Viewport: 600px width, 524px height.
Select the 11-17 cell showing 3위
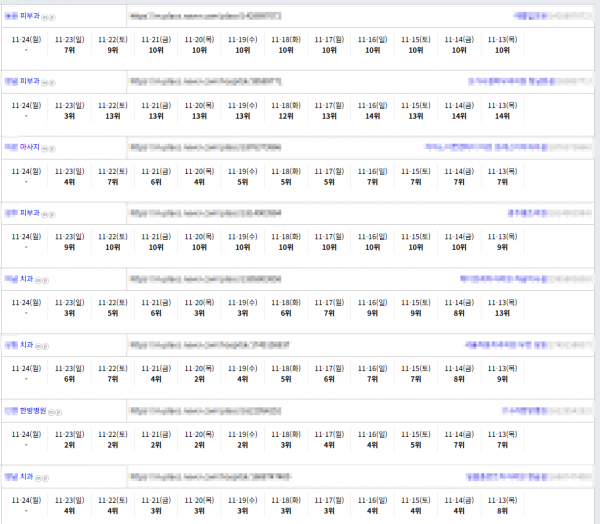329,505
